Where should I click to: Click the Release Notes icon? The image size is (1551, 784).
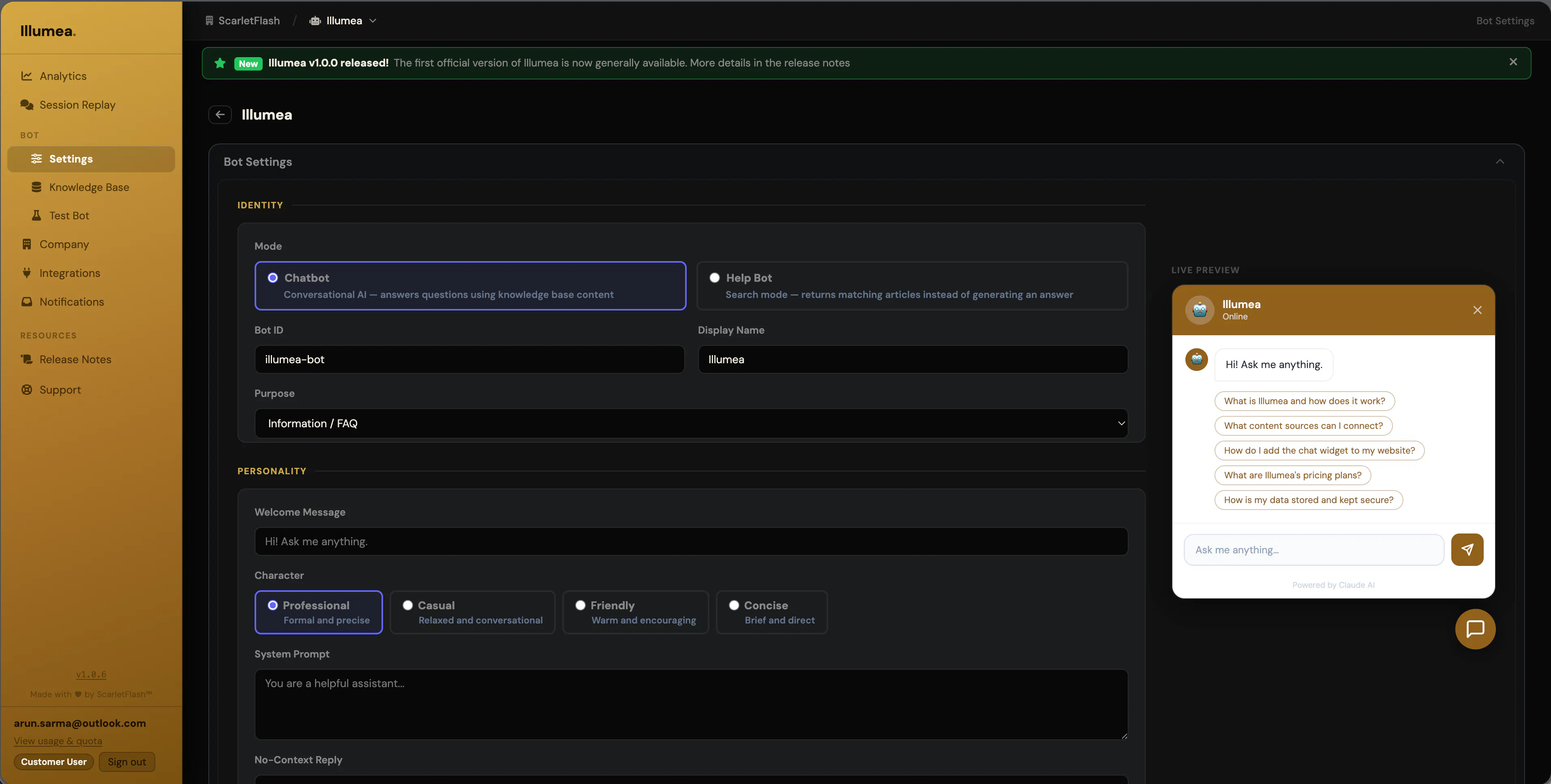pos(26,360)
